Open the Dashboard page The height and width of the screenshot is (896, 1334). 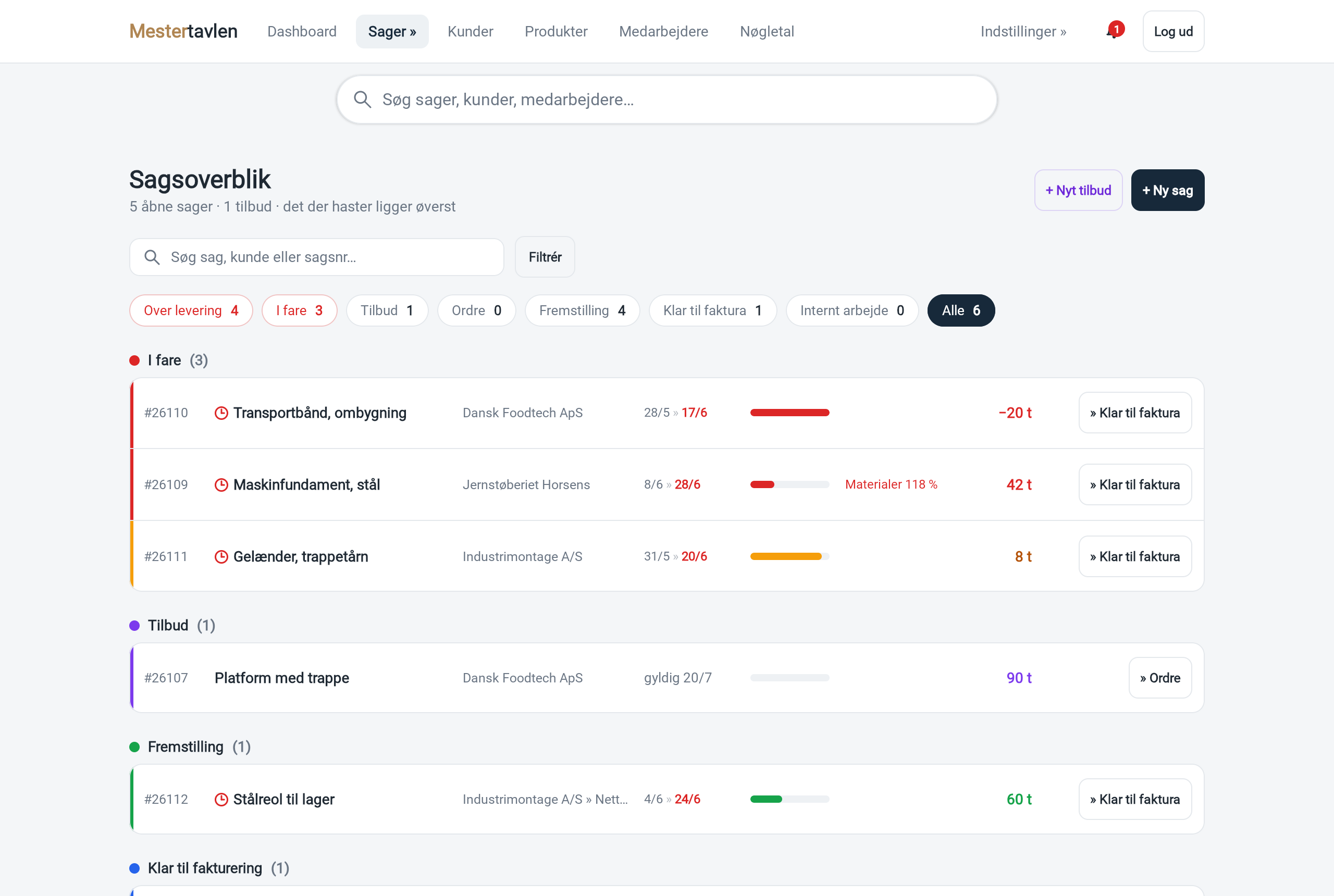click(302, 31)
